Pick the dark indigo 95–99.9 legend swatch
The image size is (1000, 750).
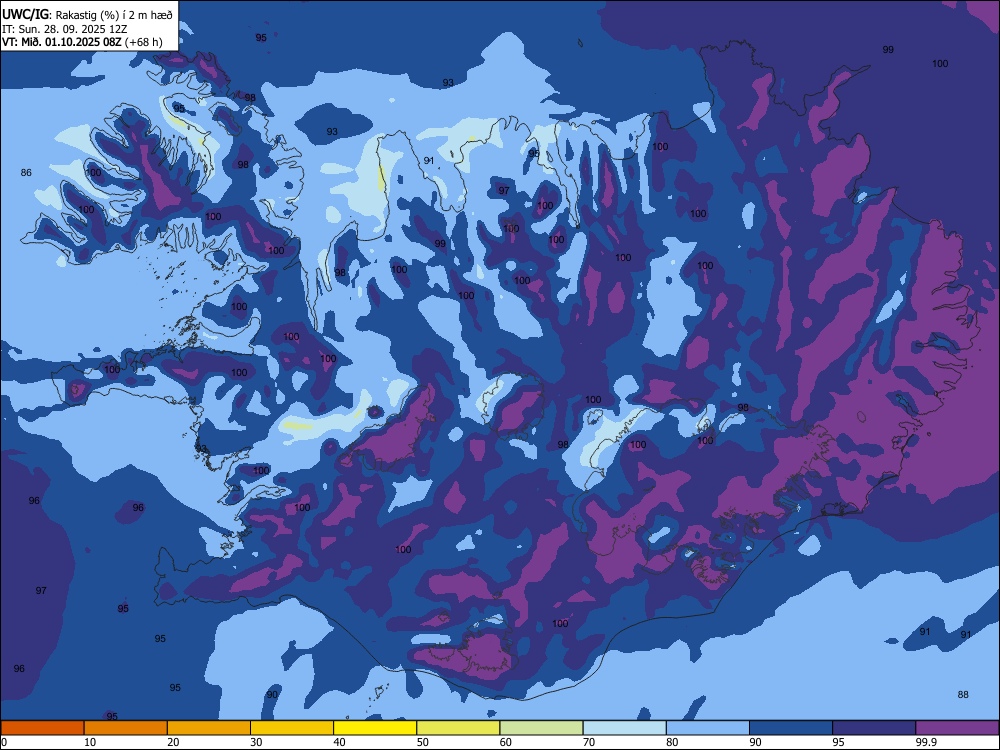click(x=874, y=728)
